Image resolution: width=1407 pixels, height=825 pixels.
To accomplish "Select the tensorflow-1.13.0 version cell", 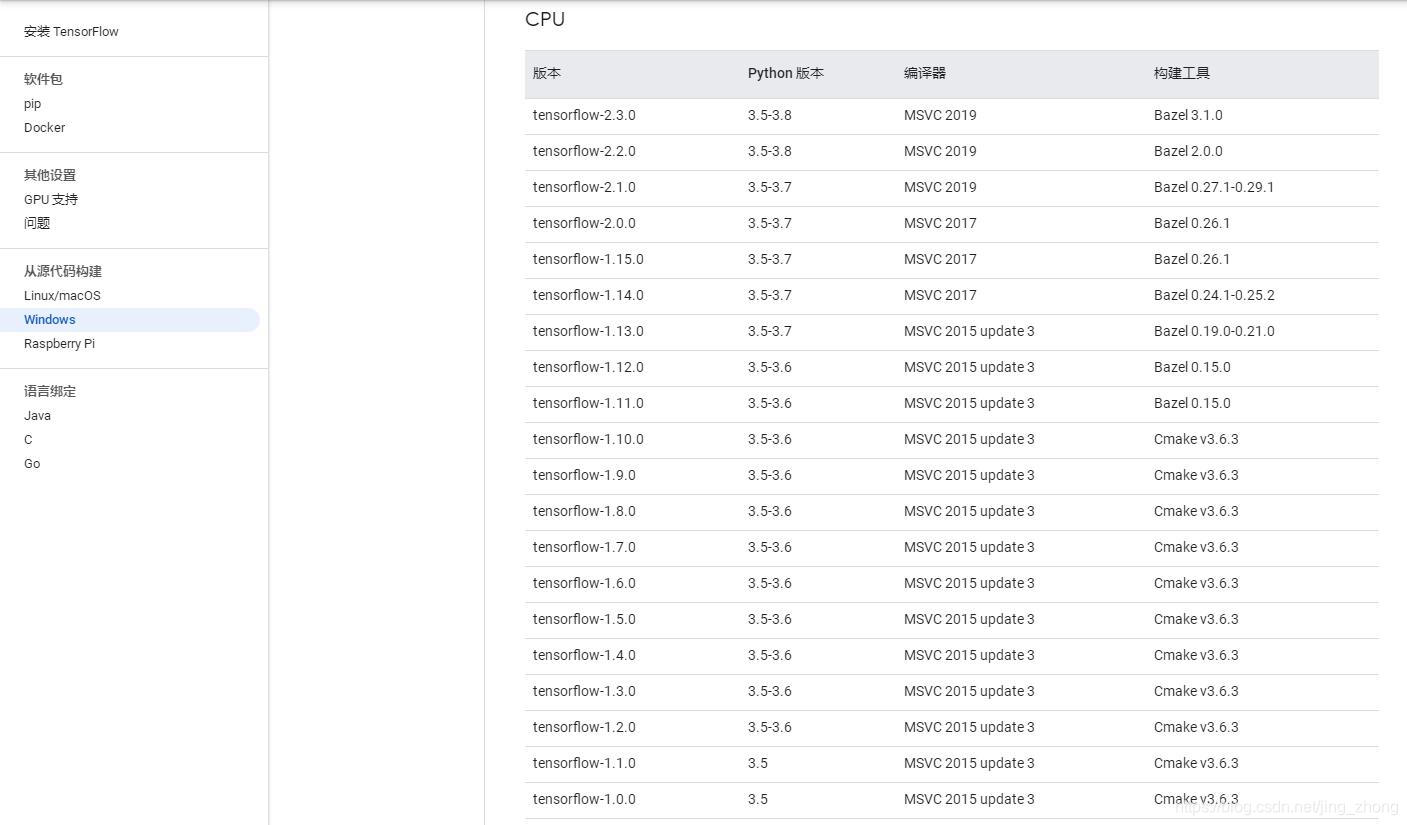I will point(588,331).
